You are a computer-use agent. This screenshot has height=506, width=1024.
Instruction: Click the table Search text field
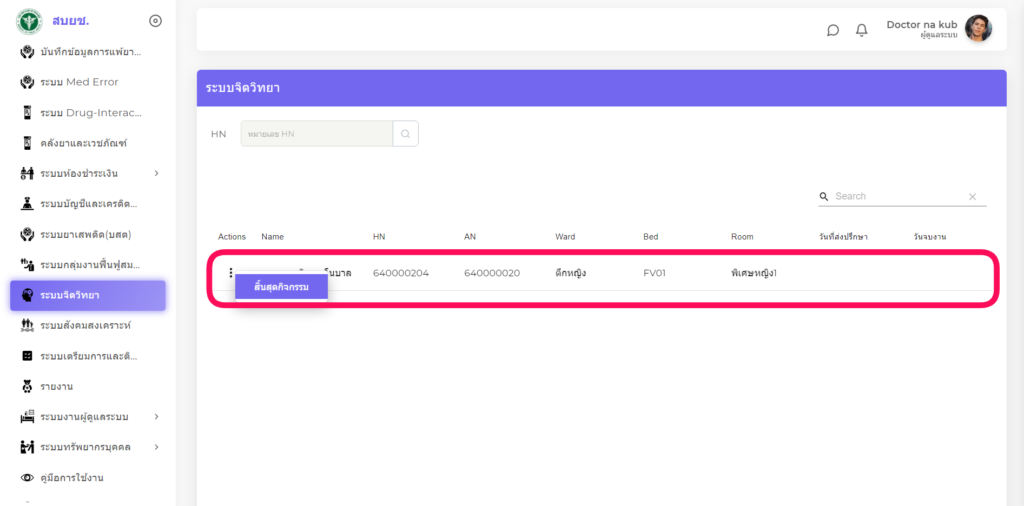pyautogui.click(x=895, y=196)
